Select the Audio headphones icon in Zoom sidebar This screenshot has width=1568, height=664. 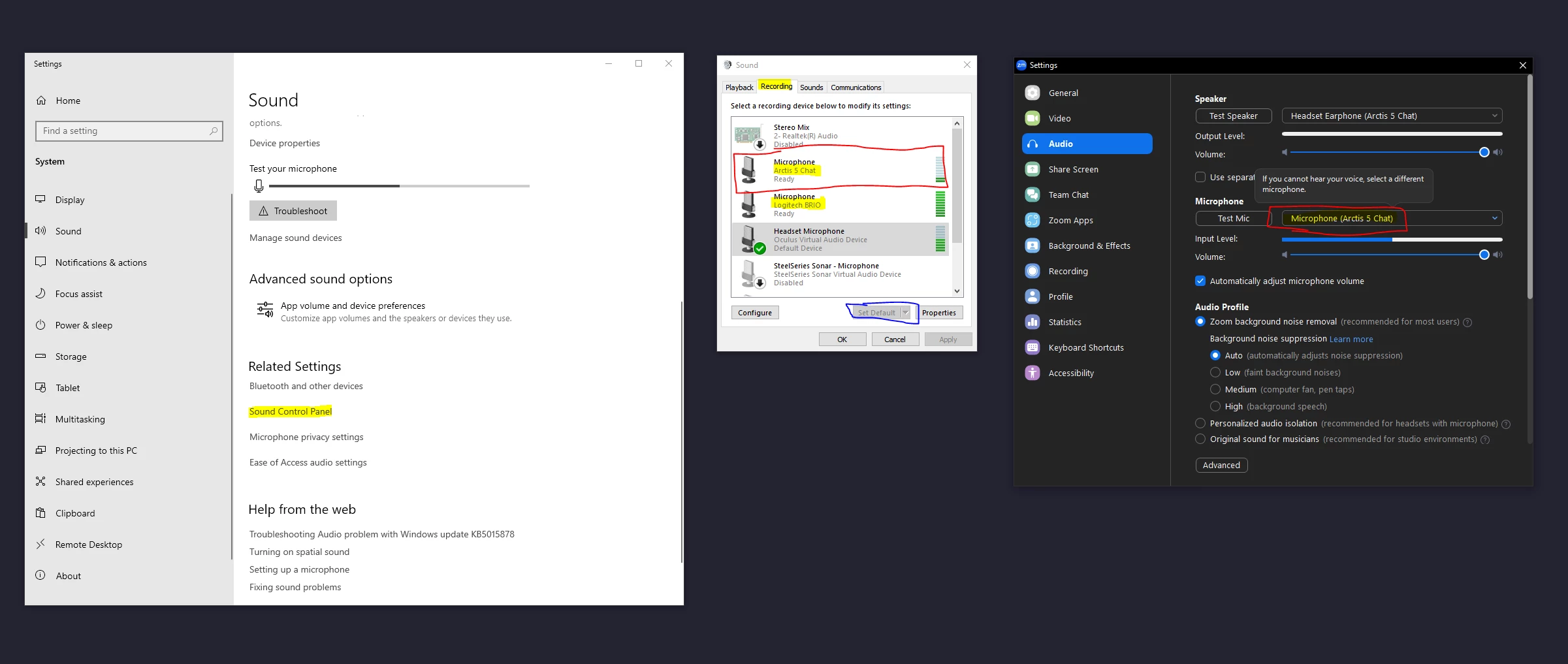pos(1032,144)
